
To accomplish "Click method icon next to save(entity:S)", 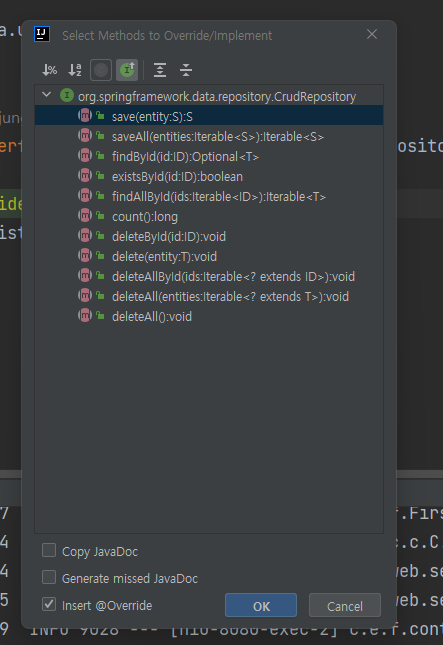I will [x=85, y=116].
